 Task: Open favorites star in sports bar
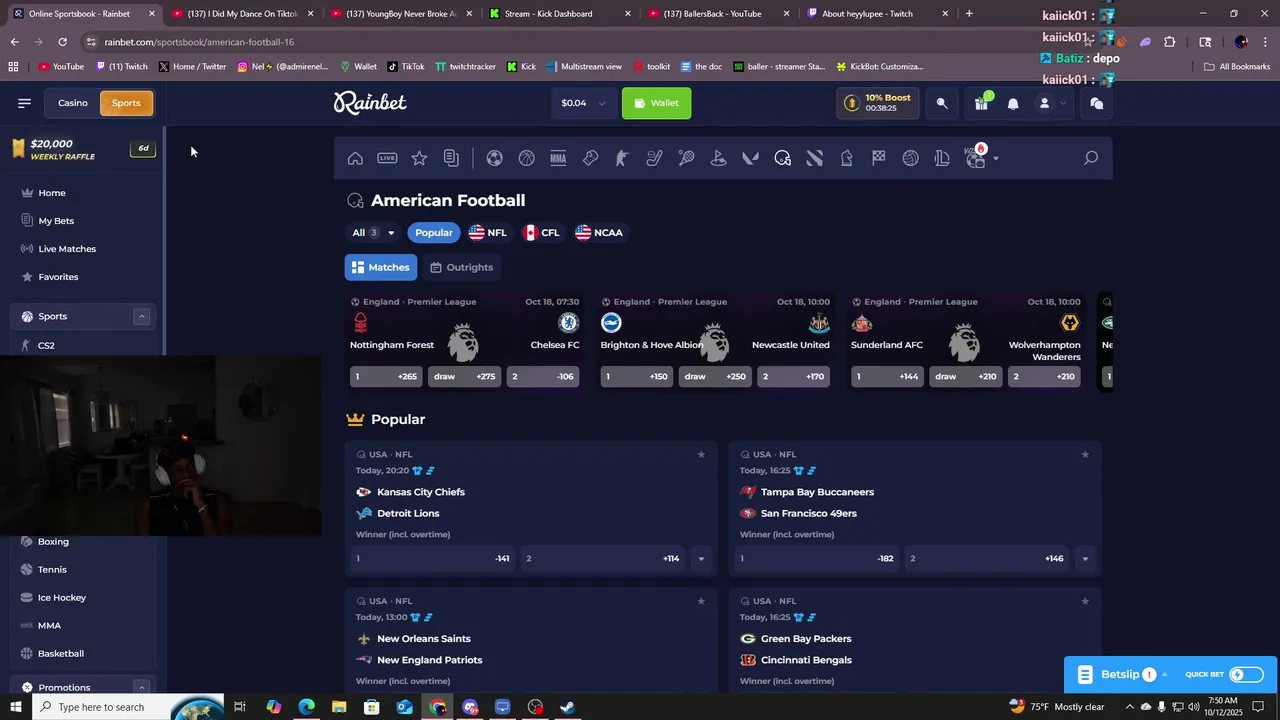coord(419,158)
